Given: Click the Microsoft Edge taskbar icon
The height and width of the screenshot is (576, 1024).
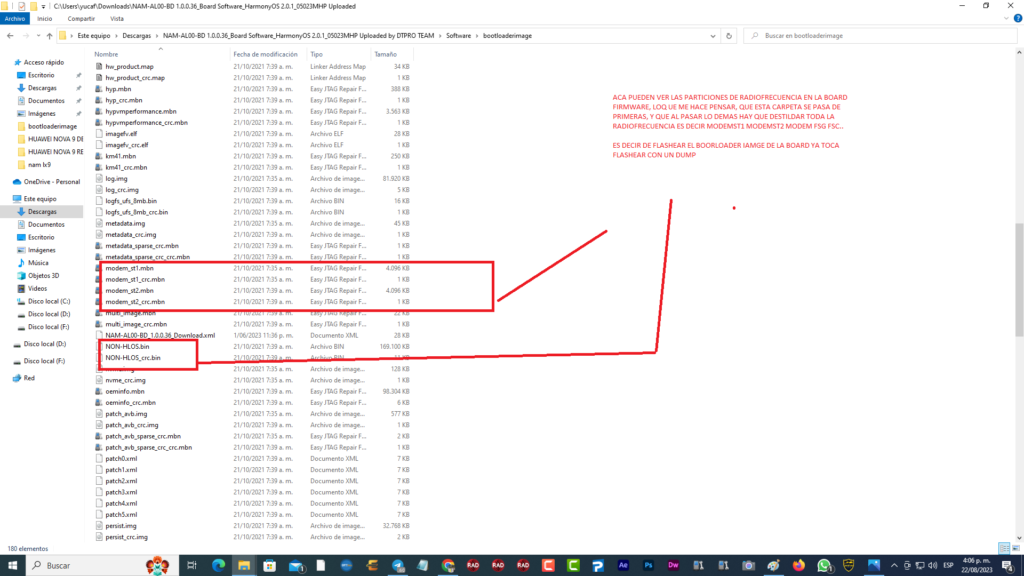Looking at the screenshot, I should pyautogui.click(x=219, y=565).
